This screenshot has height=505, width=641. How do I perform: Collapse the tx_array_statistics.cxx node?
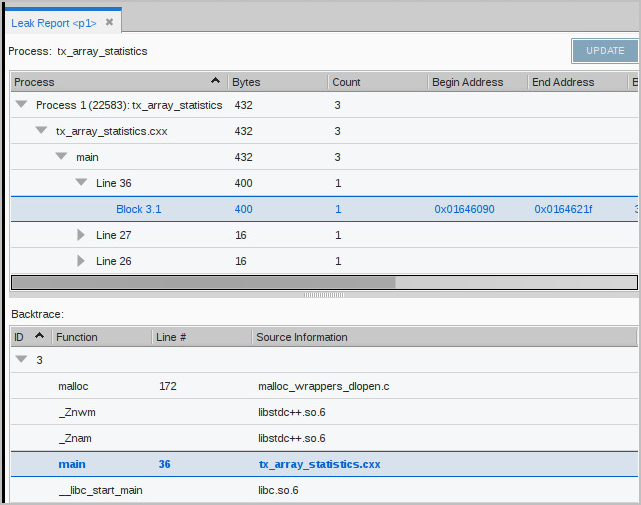click(x=41, y=131)
